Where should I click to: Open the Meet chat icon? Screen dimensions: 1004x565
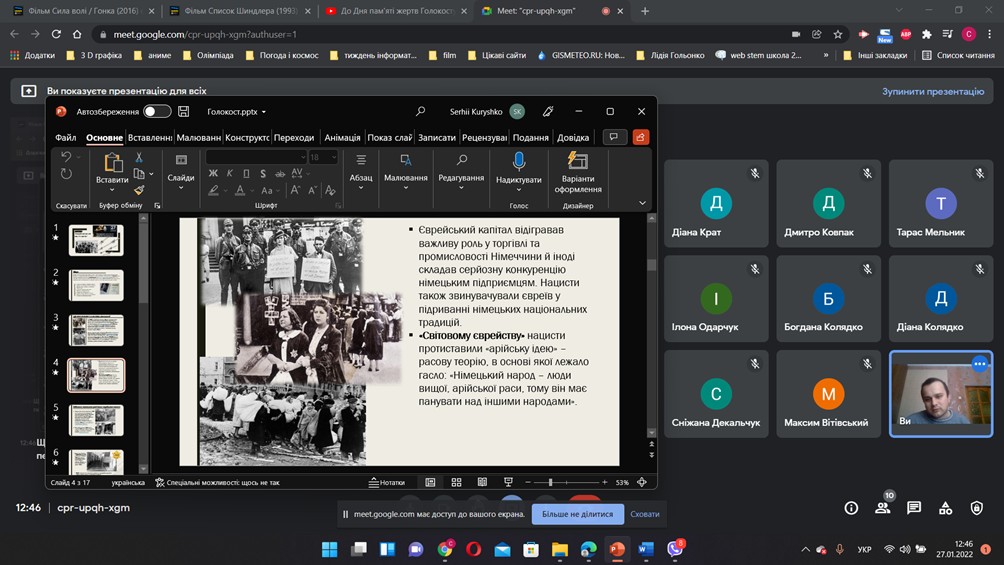(x=914, y=507)
